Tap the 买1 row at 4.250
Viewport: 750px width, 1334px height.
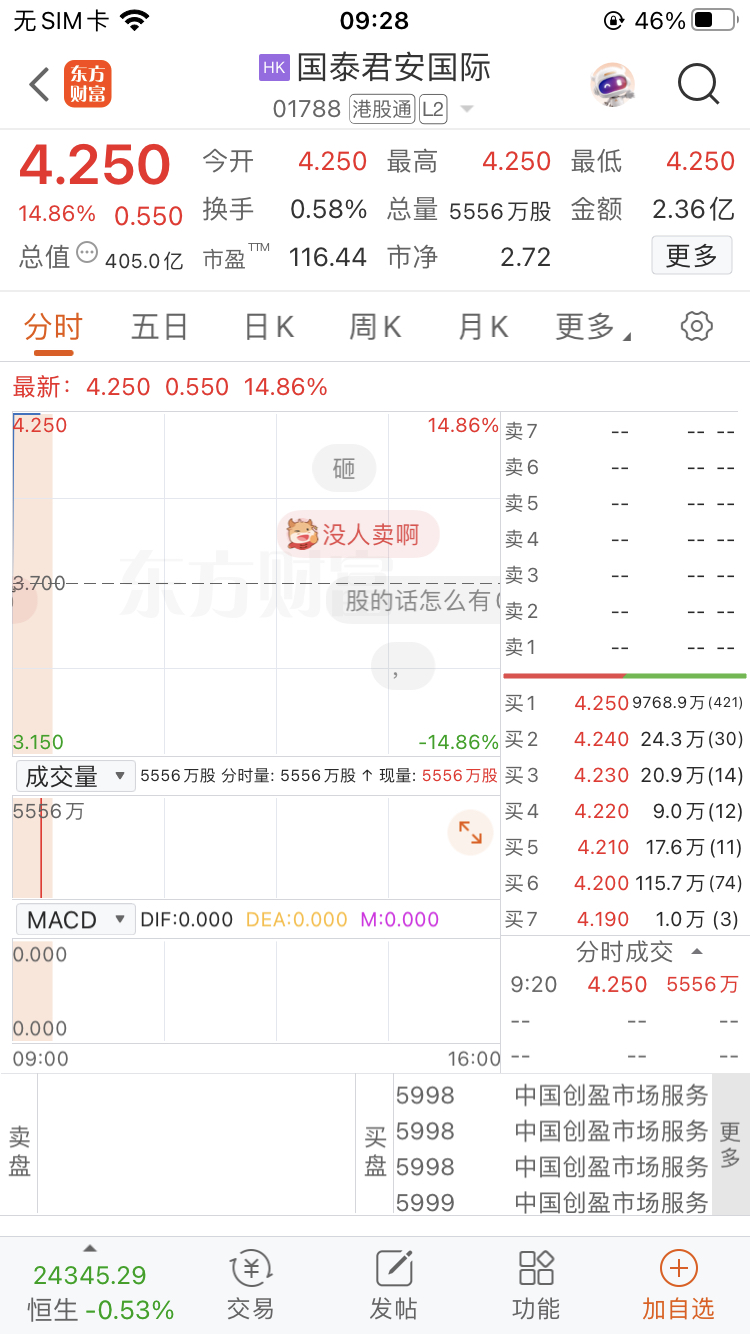coord(625,703)
